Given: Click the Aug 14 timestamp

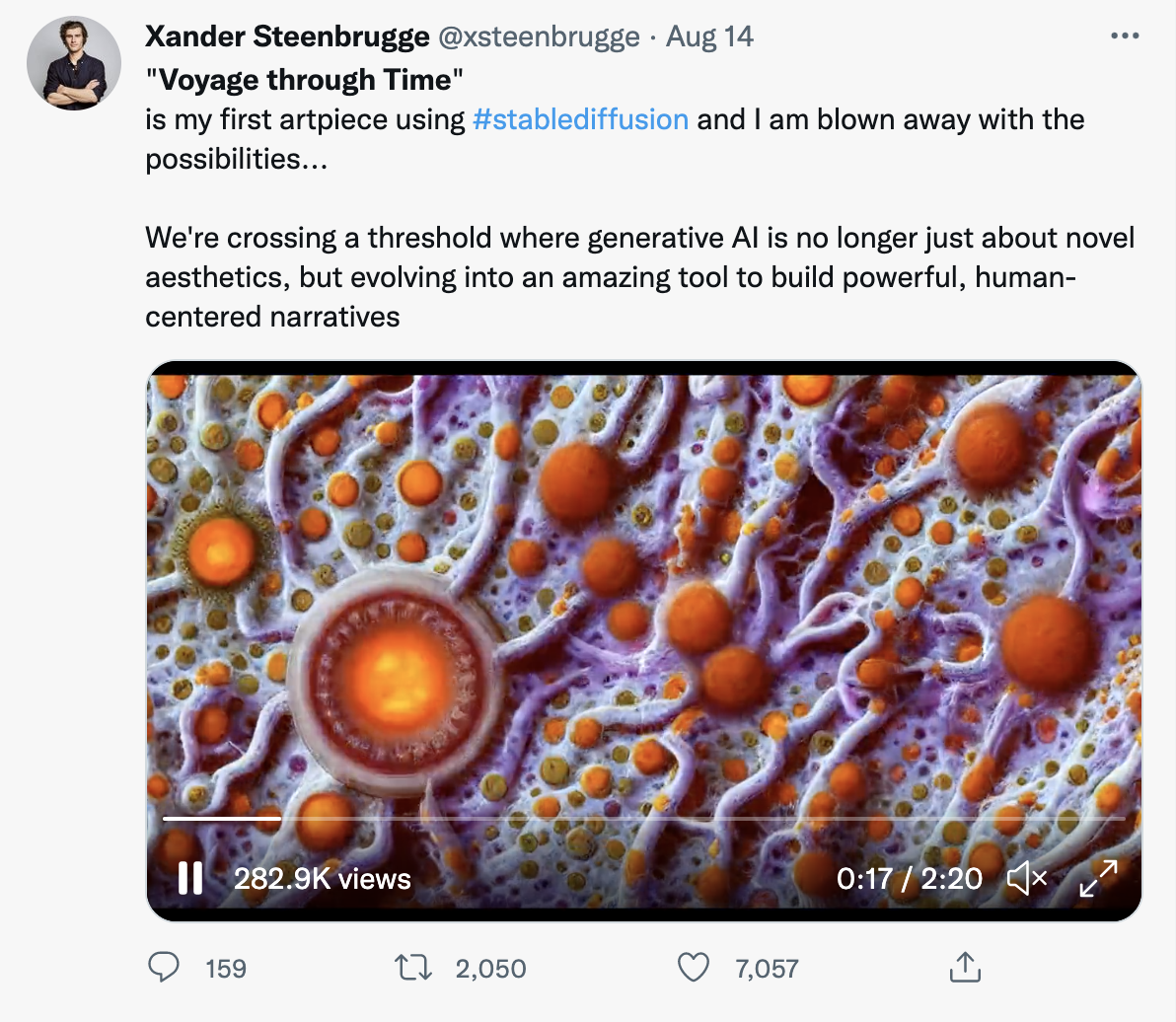Looking at the screenshot, I should point(709,37).
